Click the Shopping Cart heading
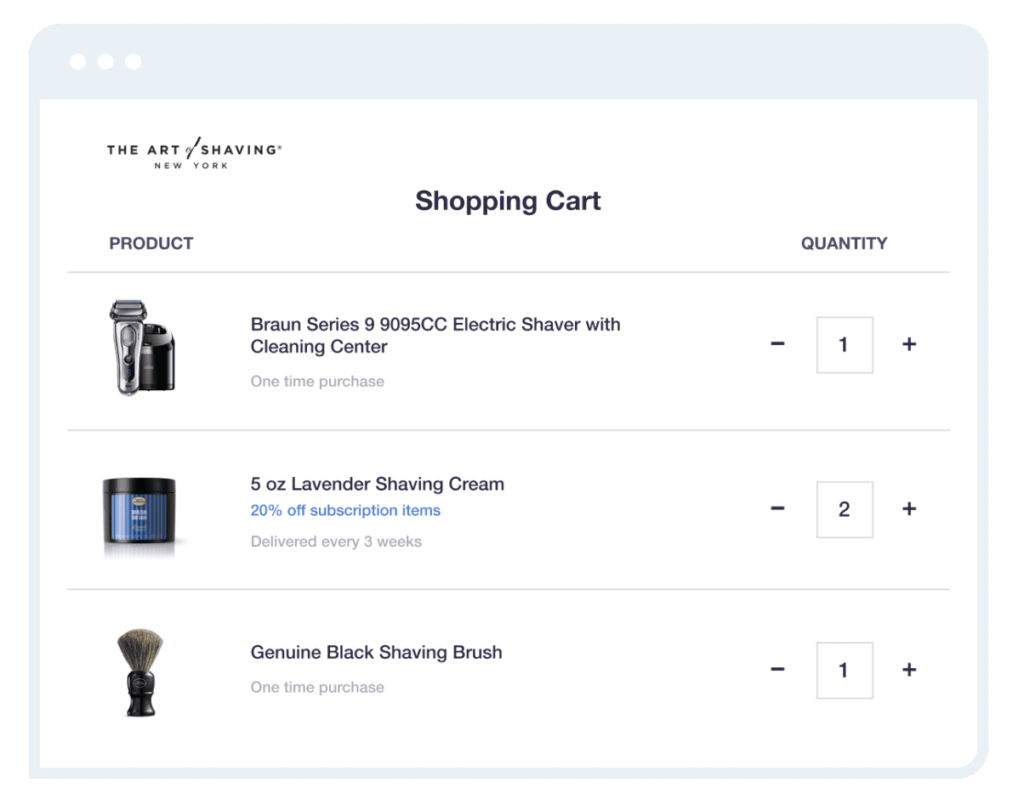 pyautogui.click(x=507, y=201)
